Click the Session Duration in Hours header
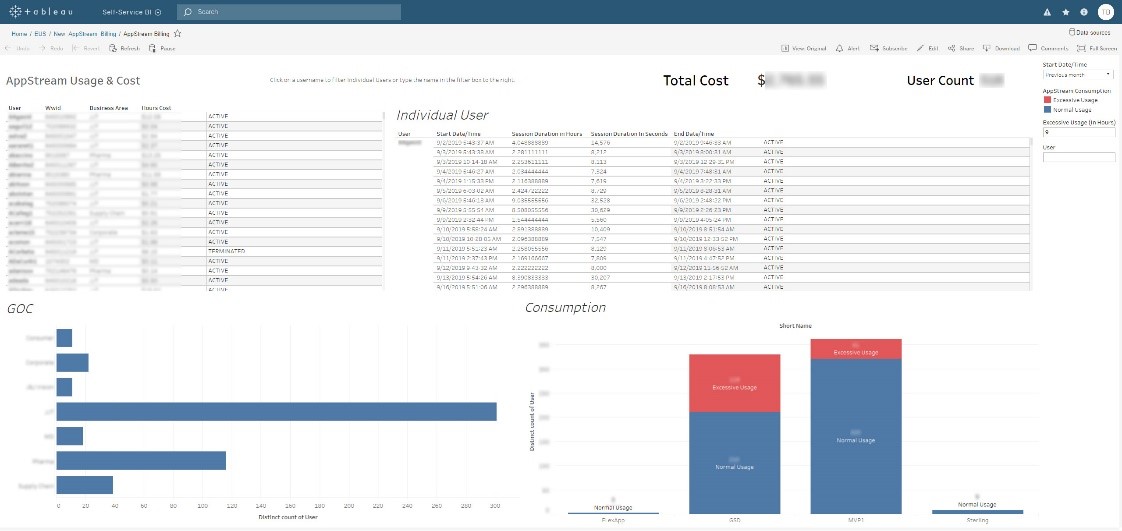 click(x=548, y=134)
